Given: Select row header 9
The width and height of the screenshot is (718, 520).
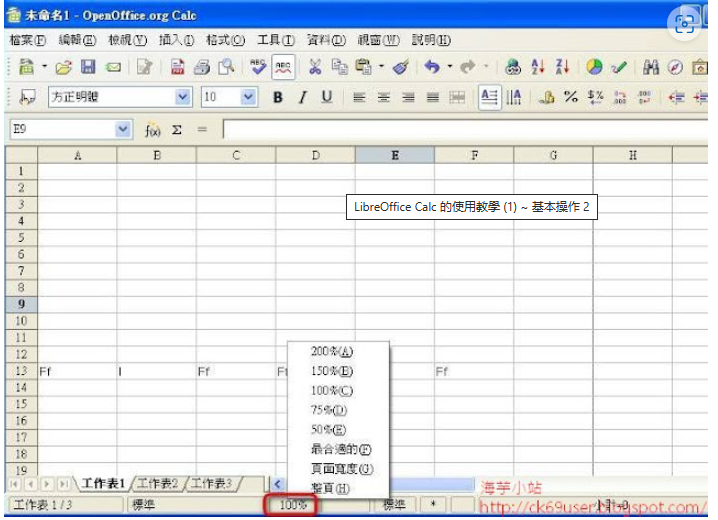Looking at the screenshot, I should [21, 304].
